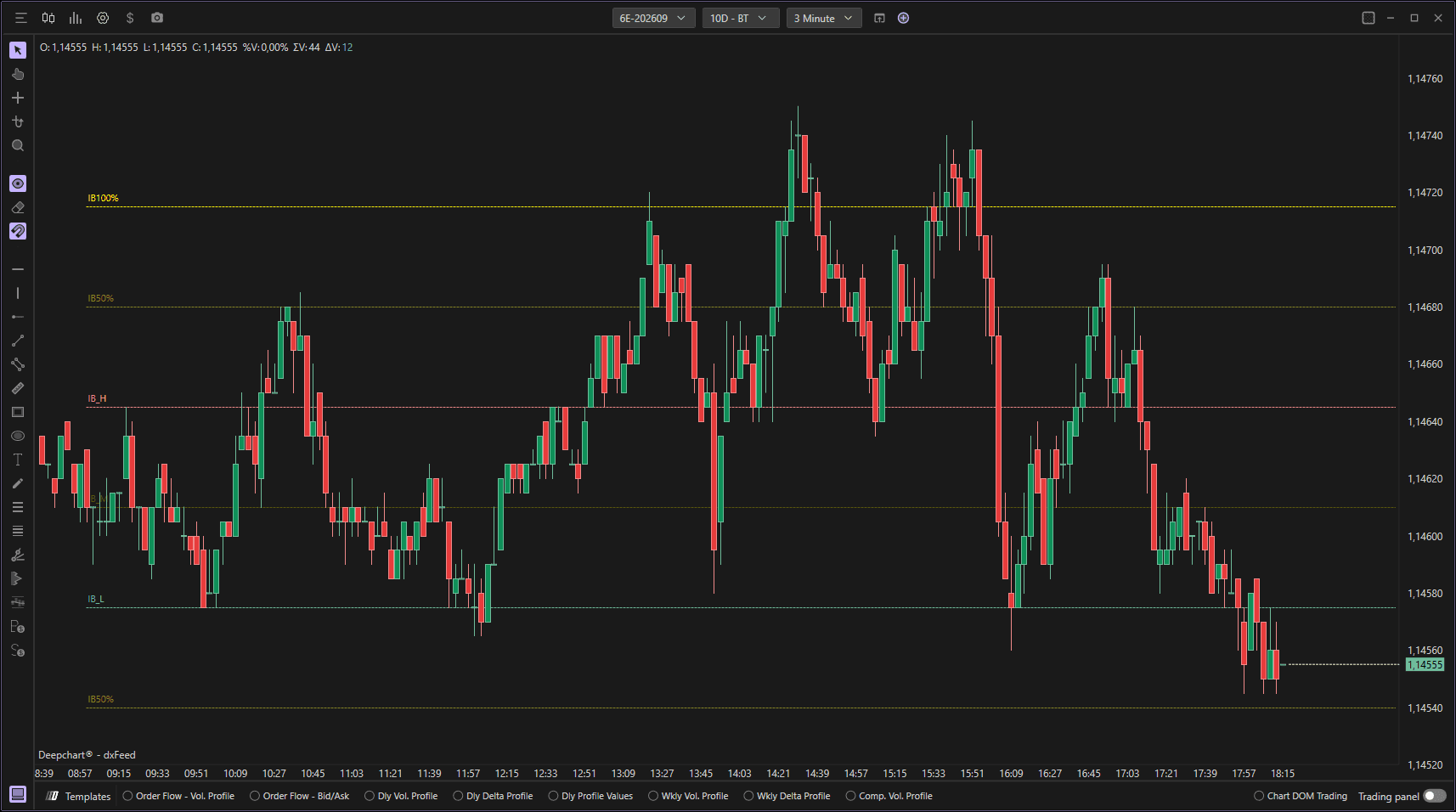Click the IB_H level label
Screen dimensions: 1456x812
pyautogui.click(x=97, y=398)
